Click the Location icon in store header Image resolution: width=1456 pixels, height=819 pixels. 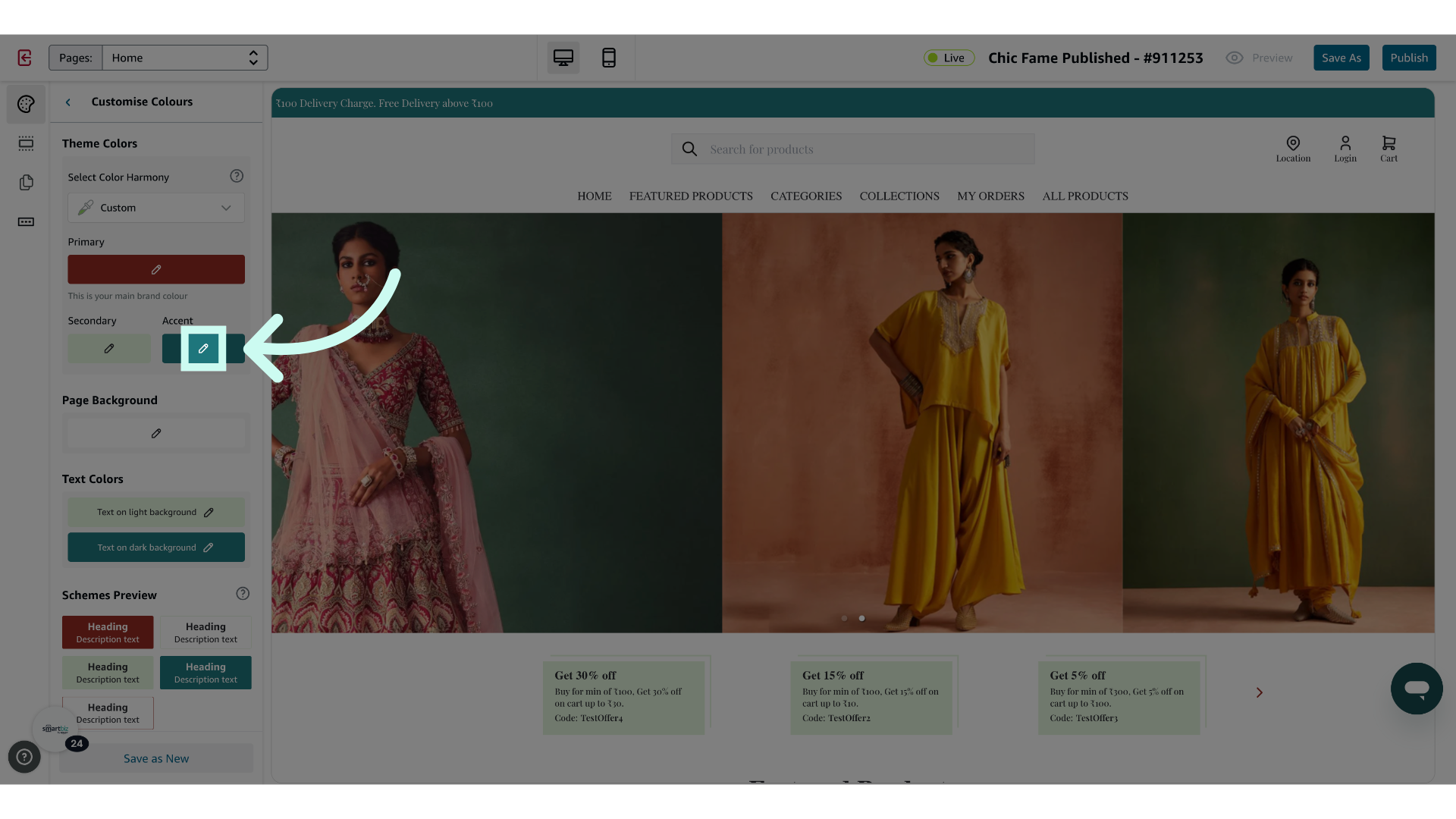(1293, 149)
